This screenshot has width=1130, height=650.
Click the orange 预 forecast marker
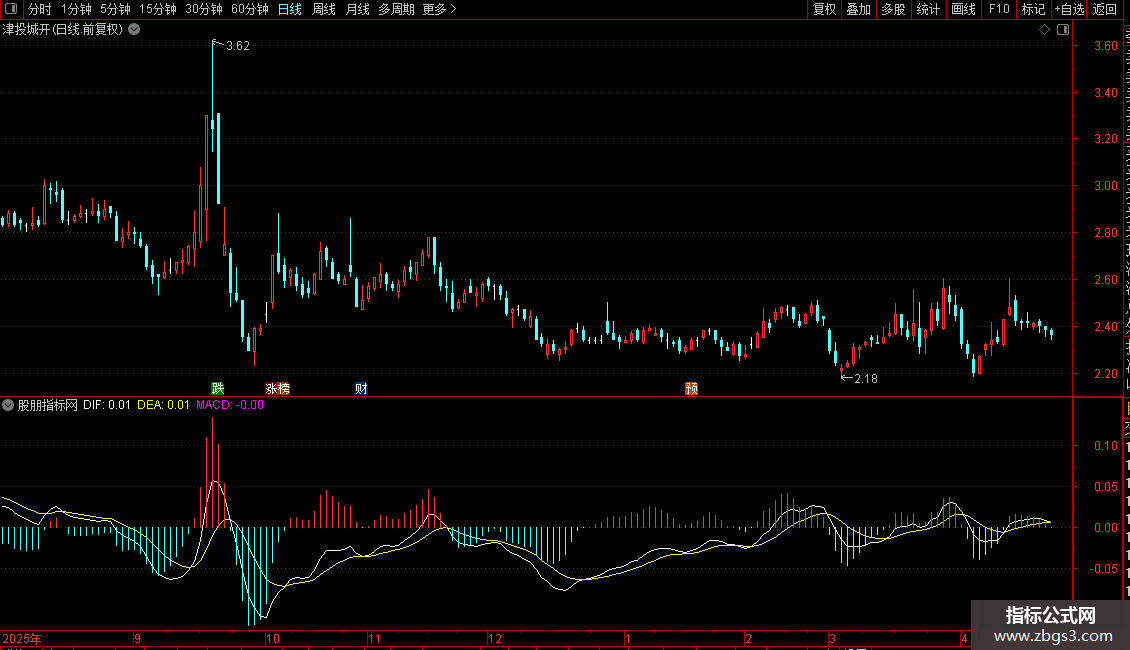point(691,388)
